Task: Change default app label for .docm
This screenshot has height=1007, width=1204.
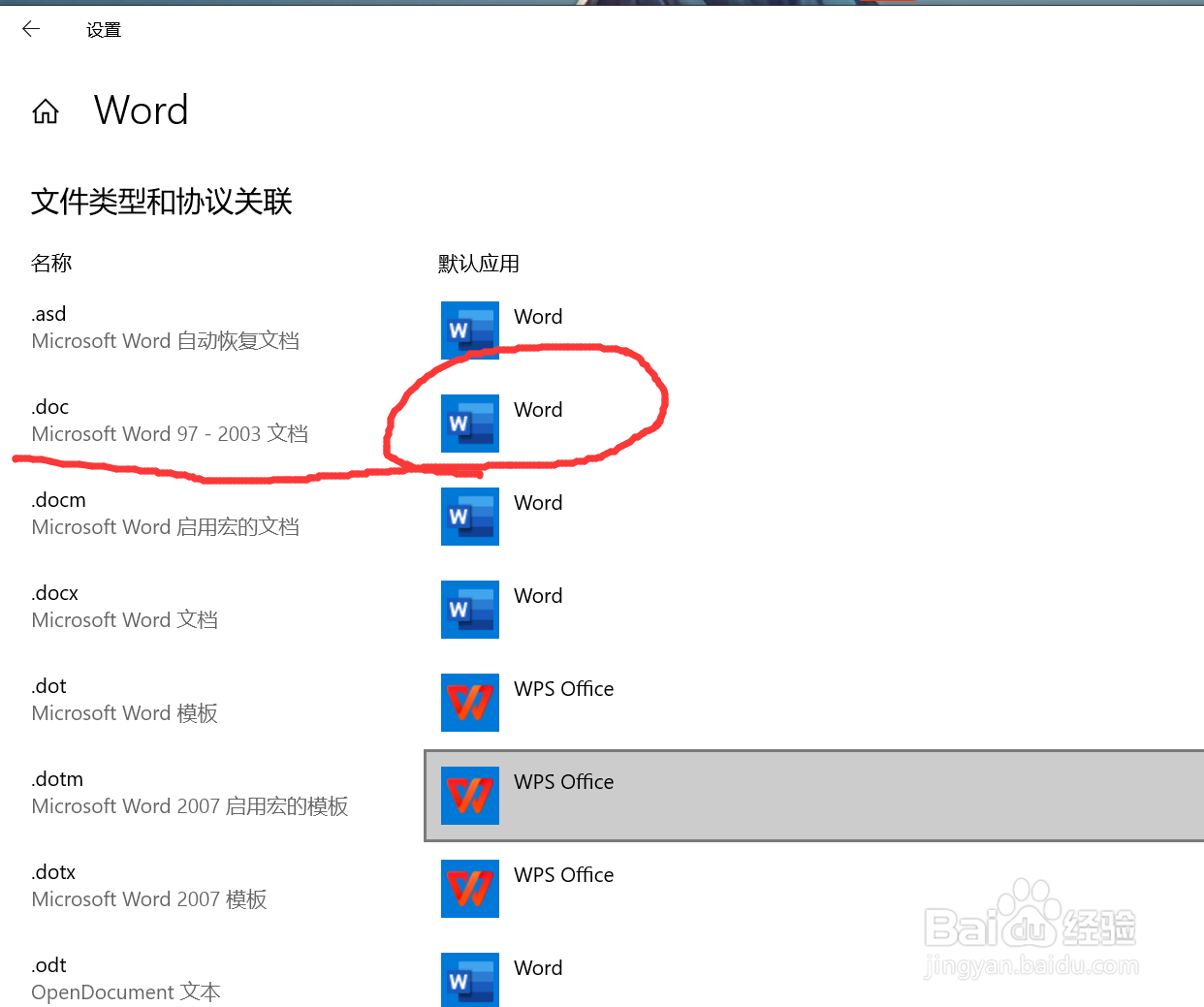Action: (538, 503)
